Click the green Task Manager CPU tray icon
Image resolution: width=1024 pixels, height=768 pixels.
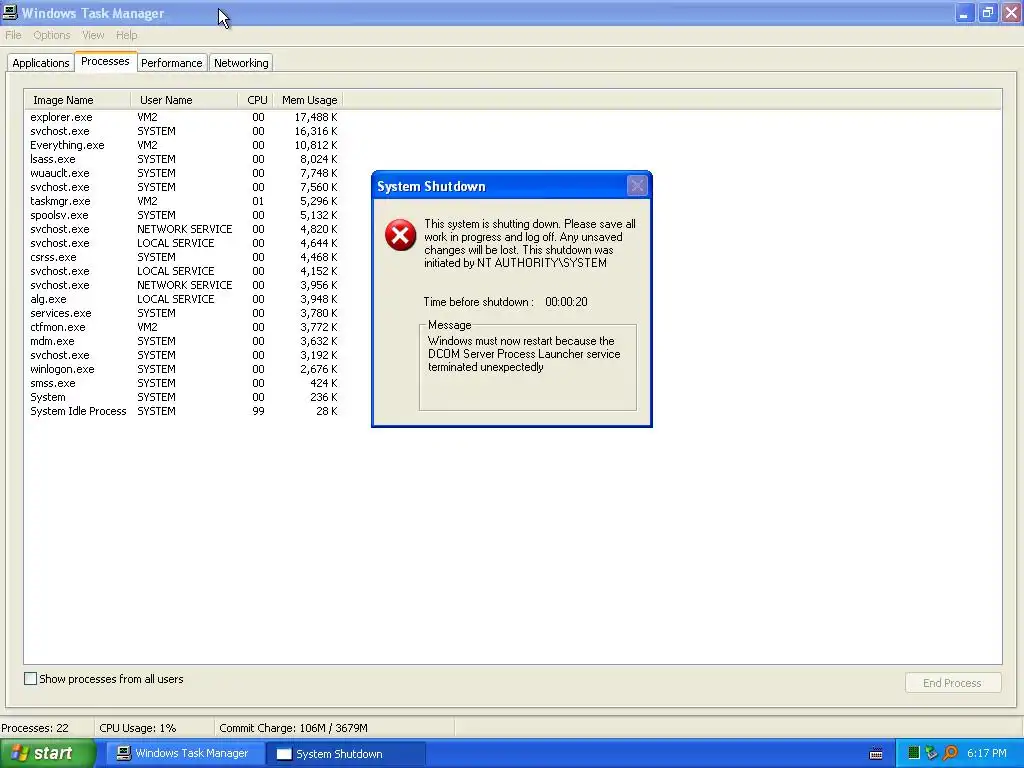pyautogui.click(x=914, y=753)
